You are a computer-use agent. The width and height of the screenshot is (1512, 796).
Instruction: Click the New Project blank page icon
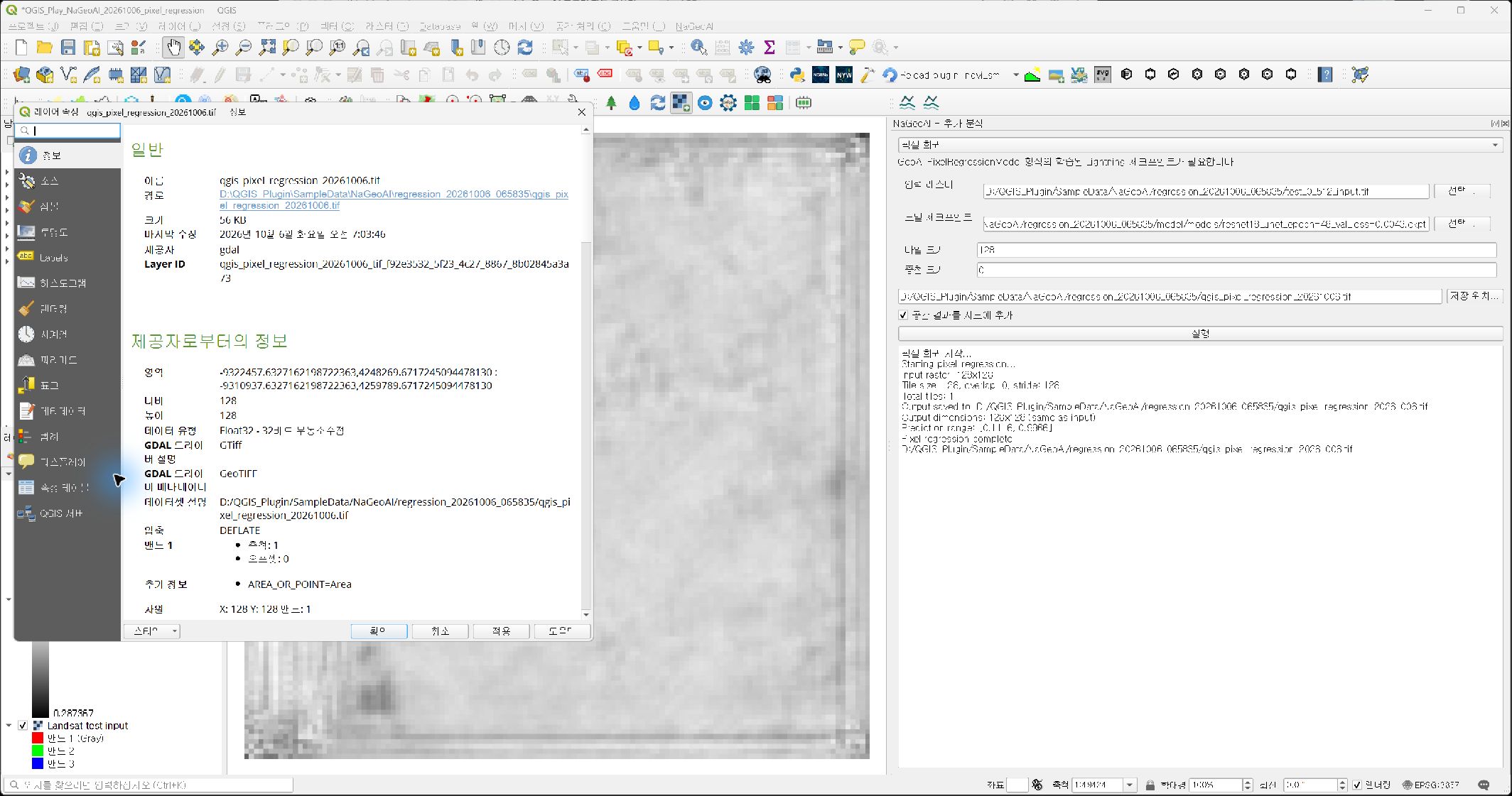coord(21,48)
